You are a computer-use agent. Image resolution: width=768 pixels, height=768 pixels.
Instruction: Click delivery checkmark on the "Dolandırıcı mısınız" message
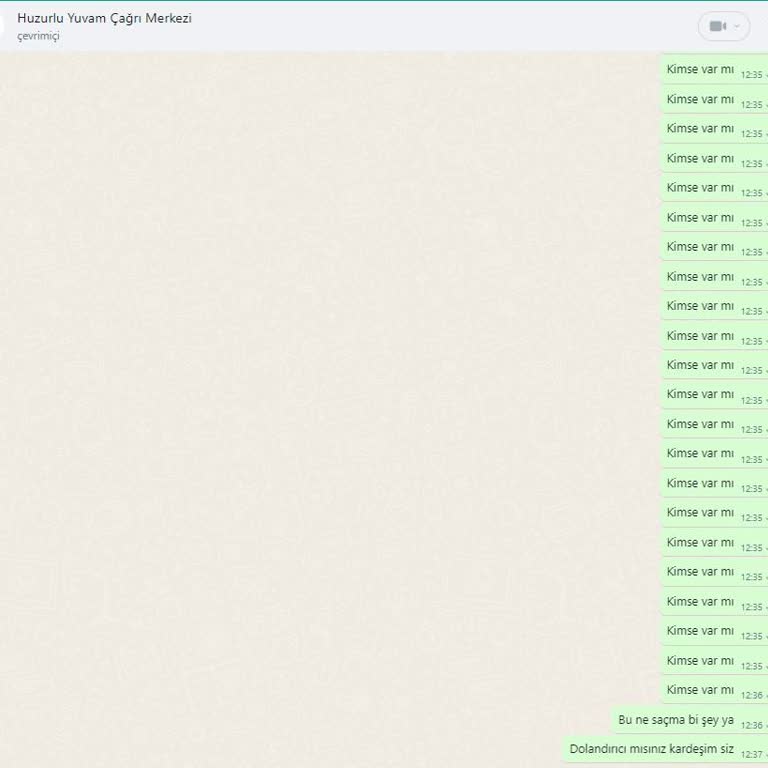point(765,754)
